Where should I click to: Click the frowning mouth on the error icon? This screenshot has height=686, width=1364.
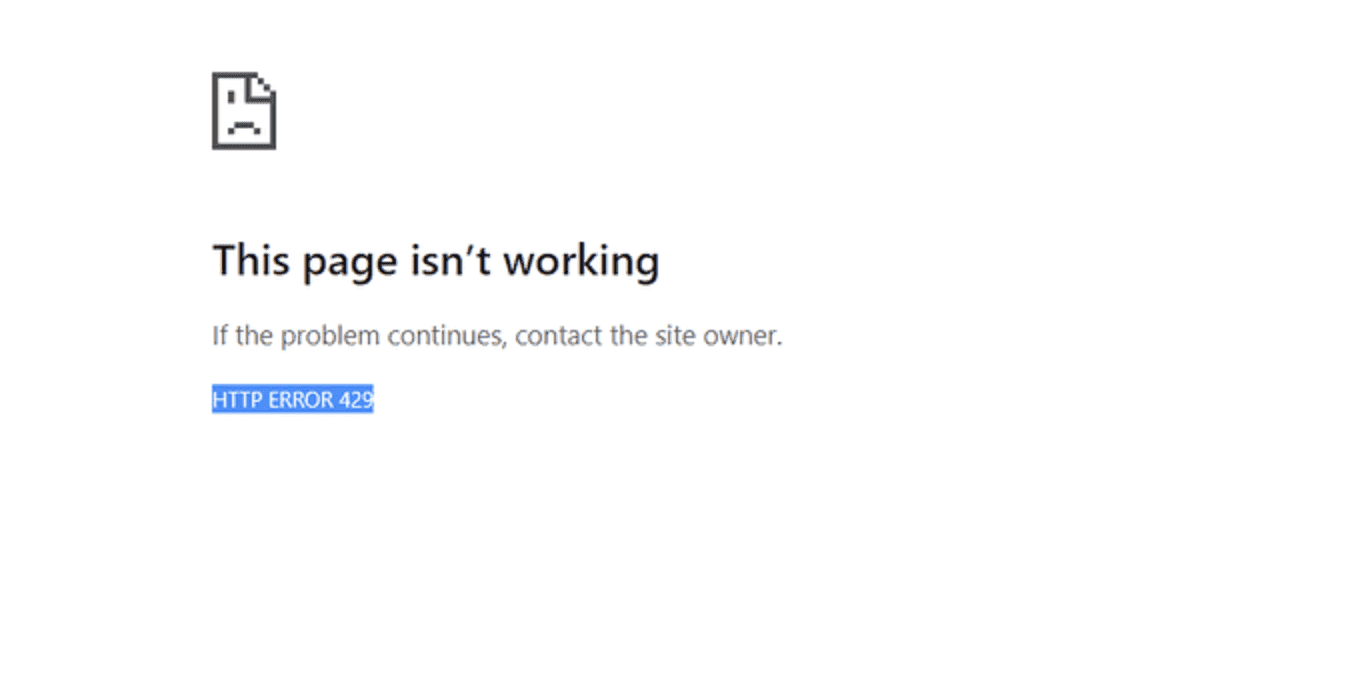pyautogui.click(x=244, y=129)
